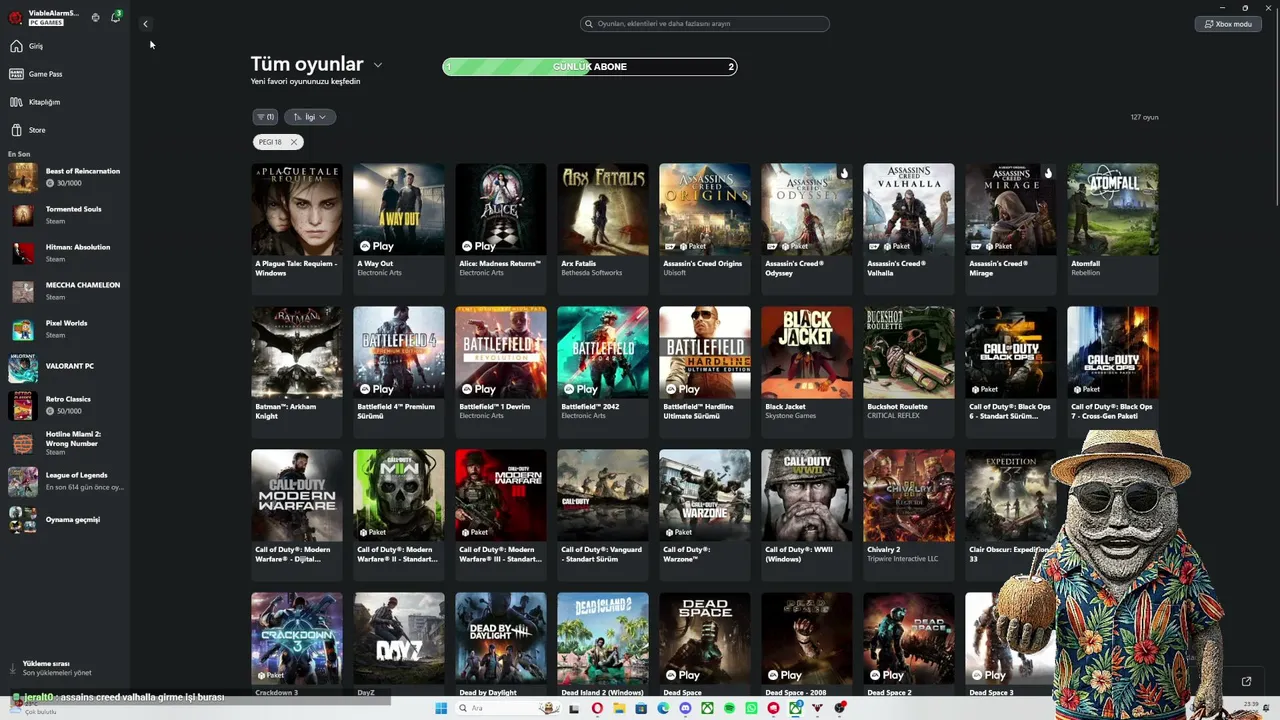Open Beast of Reincarnation from recent list
1280x720 pixels.
pyautogui.click(x=65, y=177)
